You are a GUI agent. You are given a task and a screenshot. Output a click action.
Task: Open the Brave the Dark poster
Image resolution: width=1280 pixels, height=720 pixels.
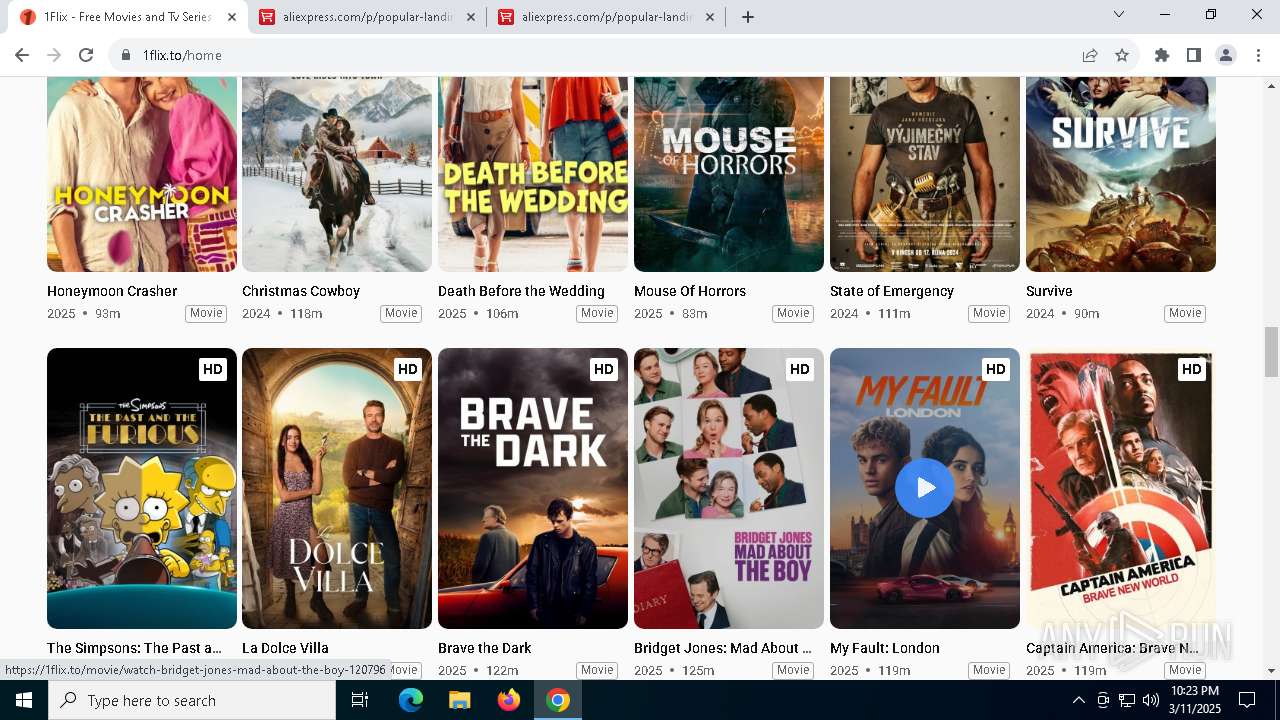pos(533,488)
